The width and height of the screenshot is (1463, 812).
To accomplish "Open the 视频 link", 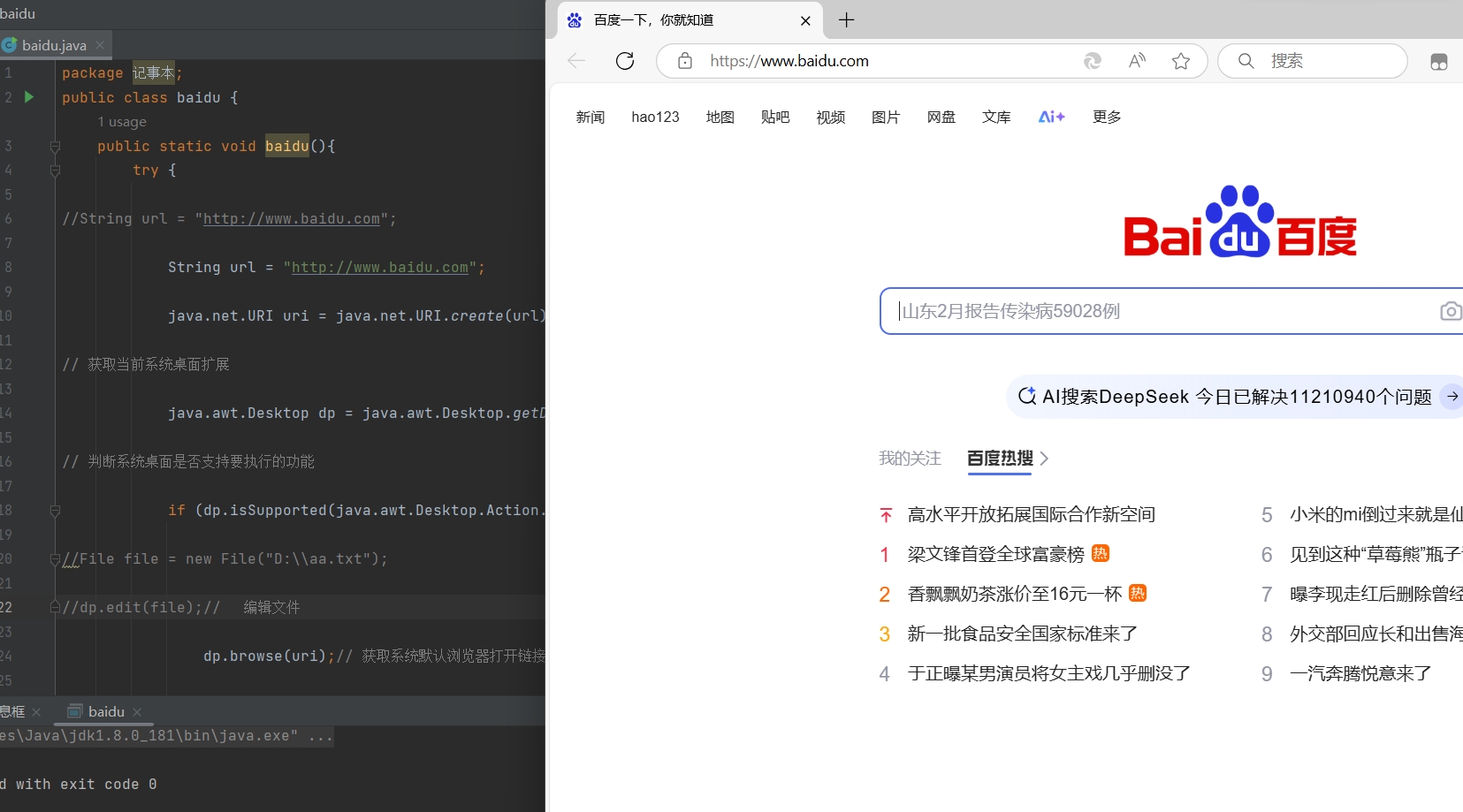I will (830, 117).
